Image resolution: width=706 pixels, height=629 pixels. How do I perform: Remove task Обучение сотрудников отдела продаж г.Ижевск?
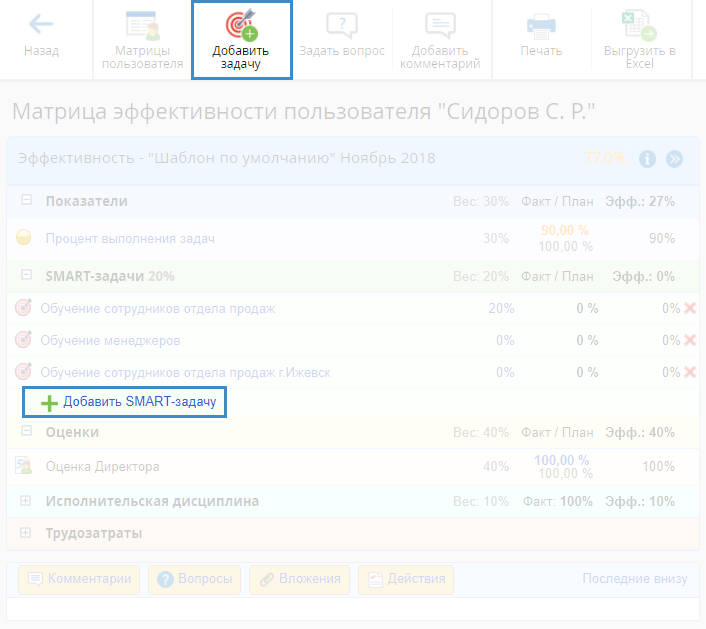click(x=690, y=373)
